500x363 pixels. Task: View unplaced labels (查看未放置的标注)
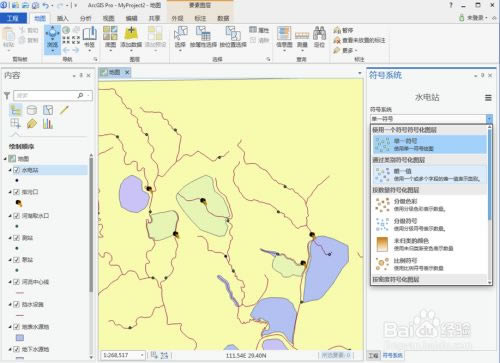pyautogui.click(x=359, y=40)
